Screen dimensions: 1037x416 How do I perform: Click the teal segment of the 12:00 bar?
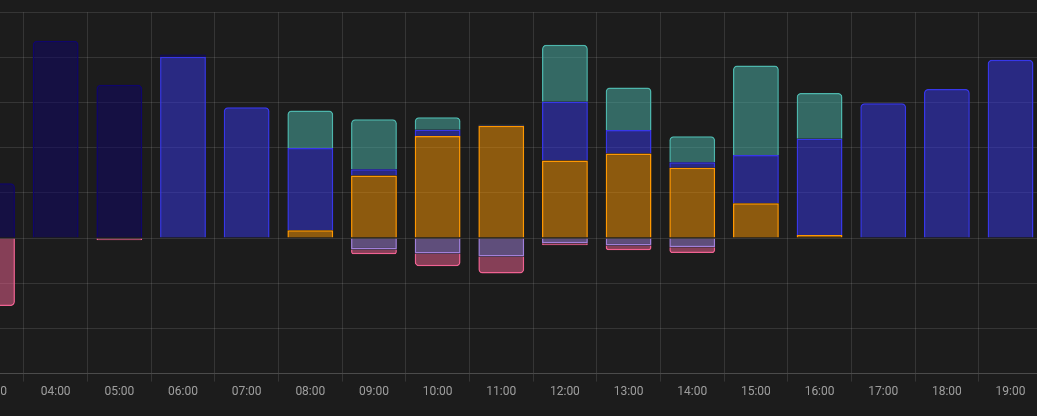pyautogui.click(x=565, y=74)
